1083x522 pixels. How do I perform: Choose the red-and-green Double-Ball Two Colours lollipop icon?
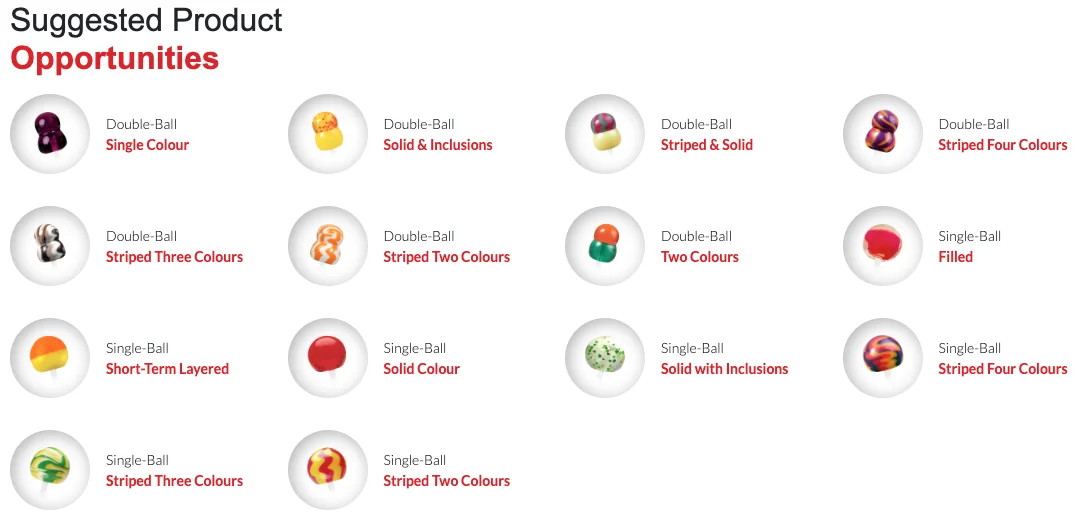coord(604,246)
